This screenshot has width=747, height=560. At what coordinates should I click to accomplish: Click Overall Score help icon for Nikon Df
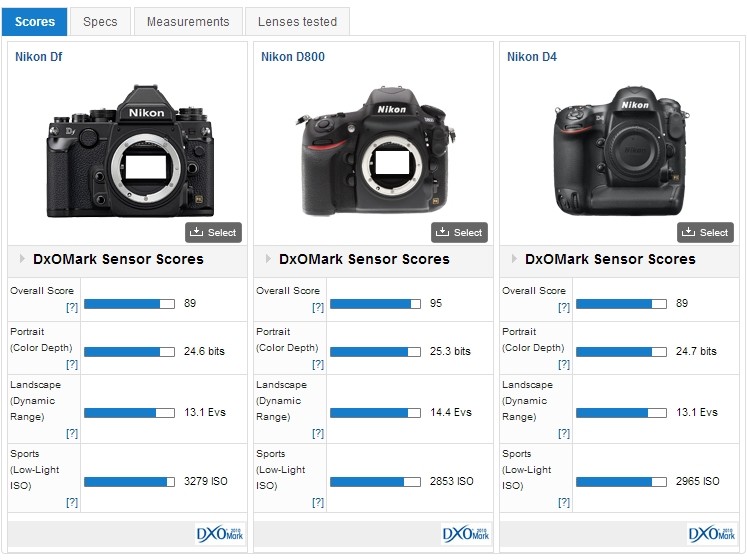71,308
